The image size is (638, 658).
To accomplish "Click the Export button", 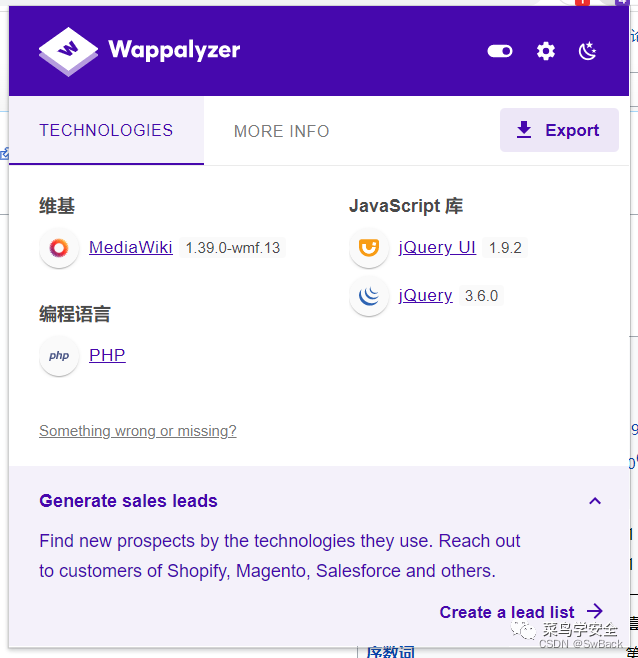I will pos(559,130).
